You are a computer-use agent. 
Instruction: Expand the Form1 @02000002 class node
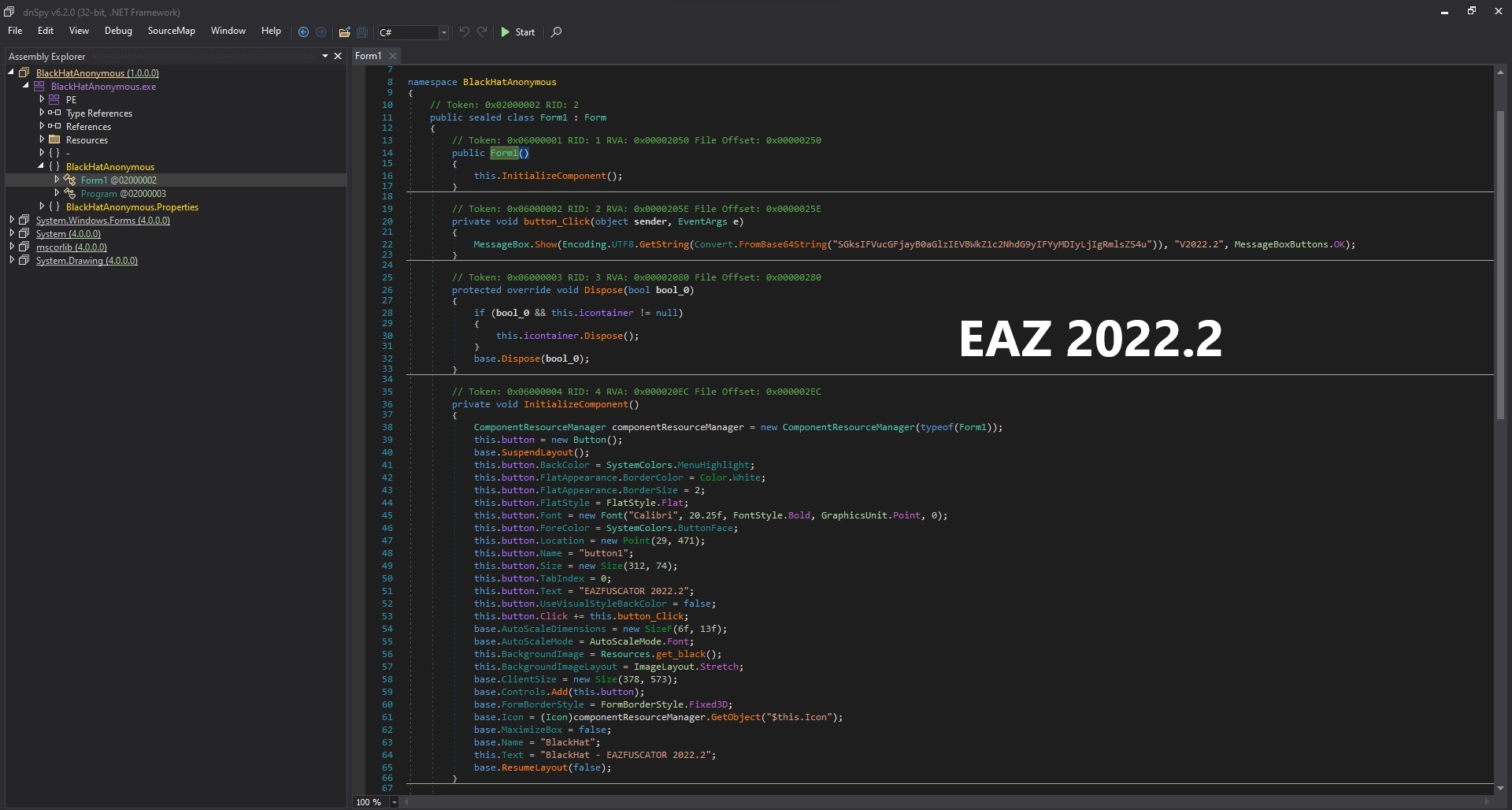[x=57, y=180]
